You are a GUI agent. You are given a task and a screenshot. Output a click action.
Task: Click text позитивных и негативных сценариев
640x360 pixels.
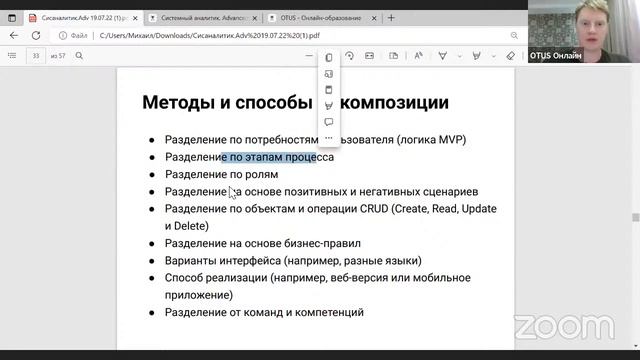pos(381,191)
